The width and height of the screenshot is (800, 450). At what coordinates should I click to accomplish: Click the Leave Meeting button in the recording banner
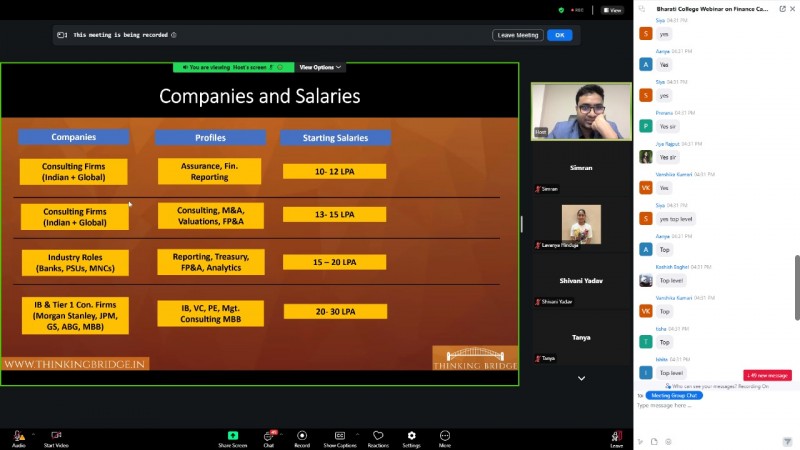point(518,35)
